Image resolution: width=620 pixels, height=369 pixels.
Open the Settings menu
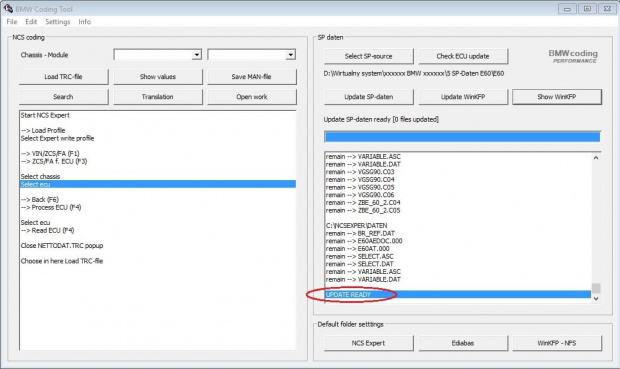point(58,22)
